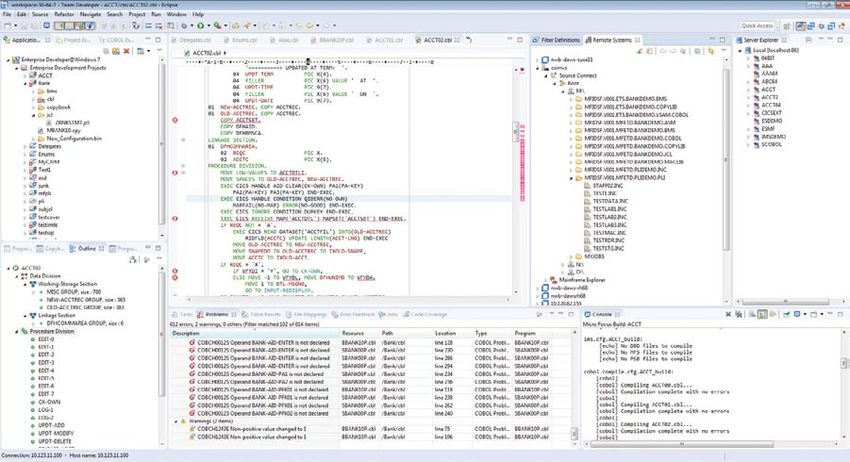
Task: Collapse the Bank project node in Application explorer
Action: tap(25, 84)
